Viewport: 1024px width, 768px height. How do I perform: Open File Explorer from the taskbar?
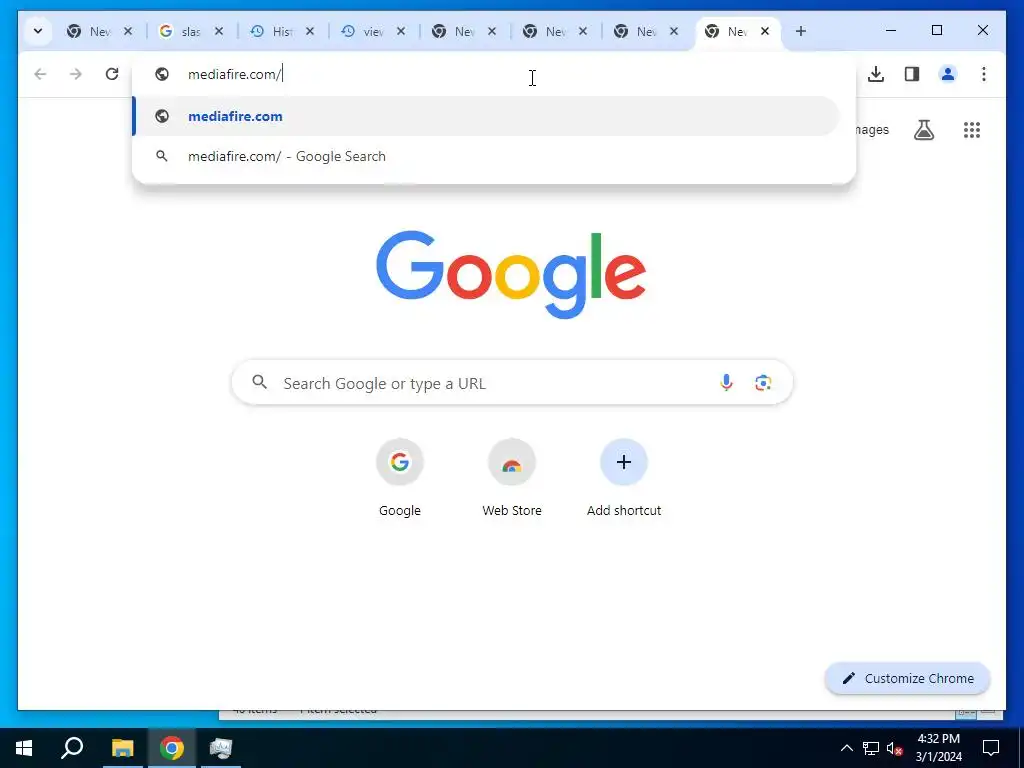tap(122, 748)
